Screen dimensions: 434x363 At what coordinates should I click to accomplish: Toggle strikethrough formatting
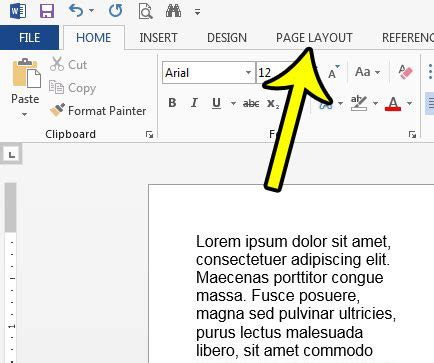[x=251, y=104]
